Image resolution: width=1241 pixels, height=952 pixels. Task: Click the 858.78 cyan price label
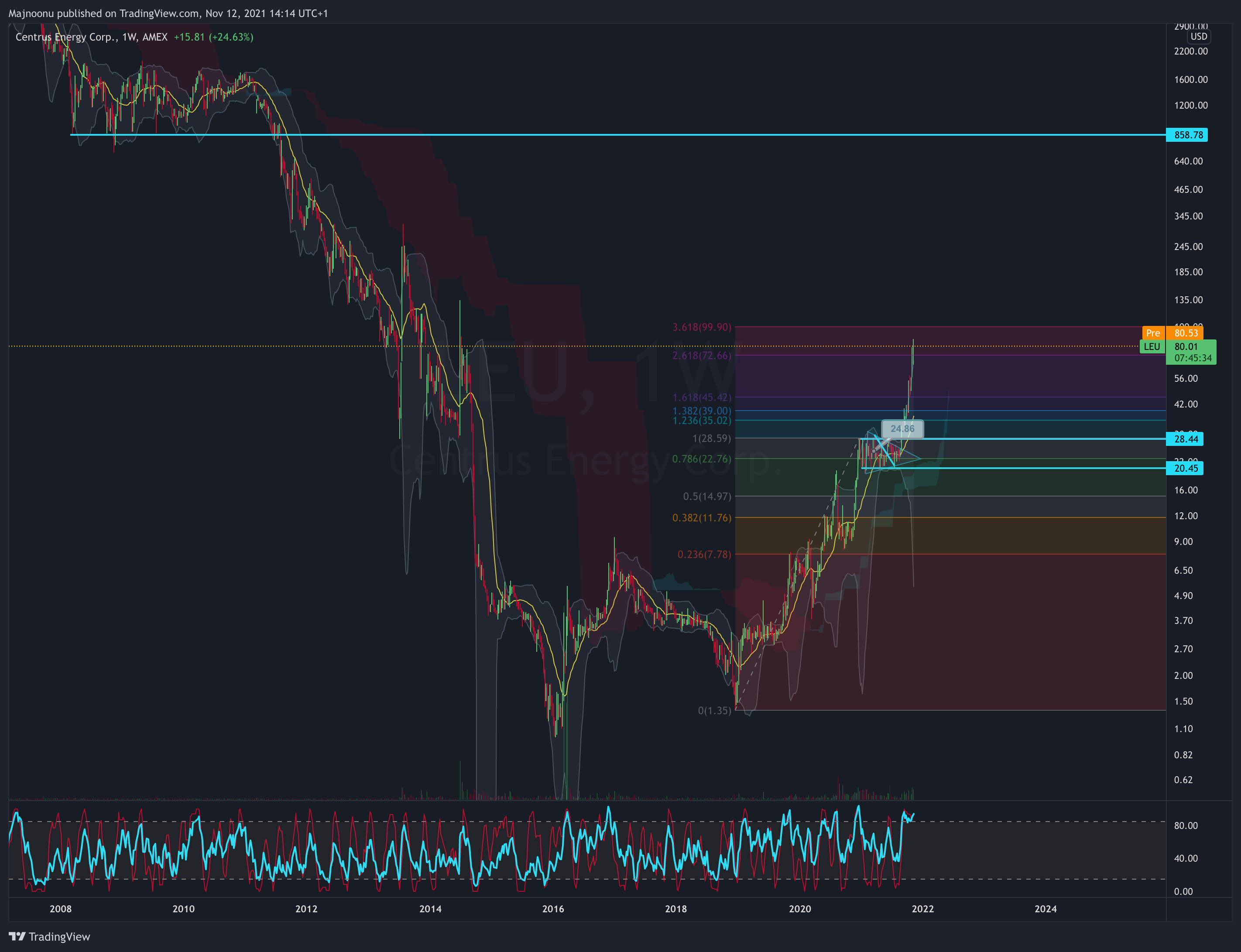(x=1186, y=135)
